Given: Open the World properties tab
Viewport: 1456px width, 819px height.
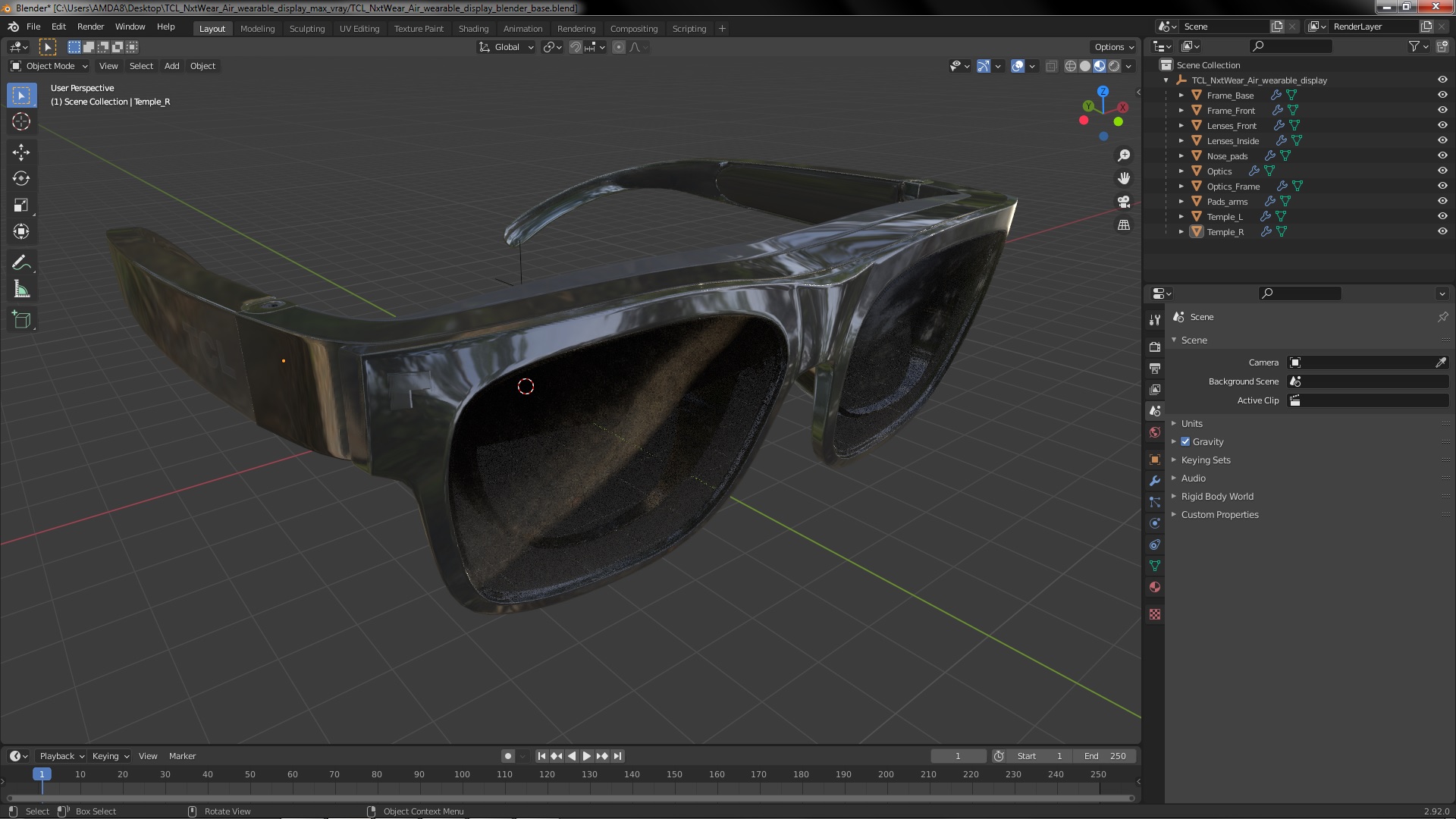Looking at the screenshot, I should [1155, 432].
